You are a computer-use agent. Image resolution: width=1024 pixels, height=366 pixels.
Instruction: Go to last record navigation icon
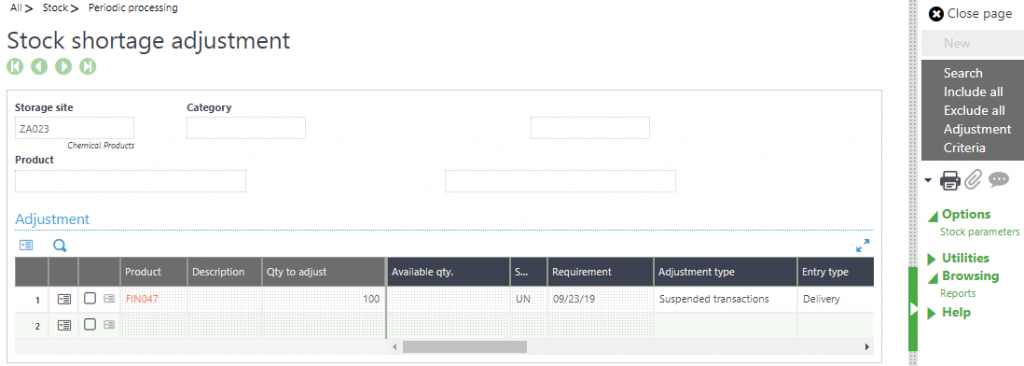[88, 66]
